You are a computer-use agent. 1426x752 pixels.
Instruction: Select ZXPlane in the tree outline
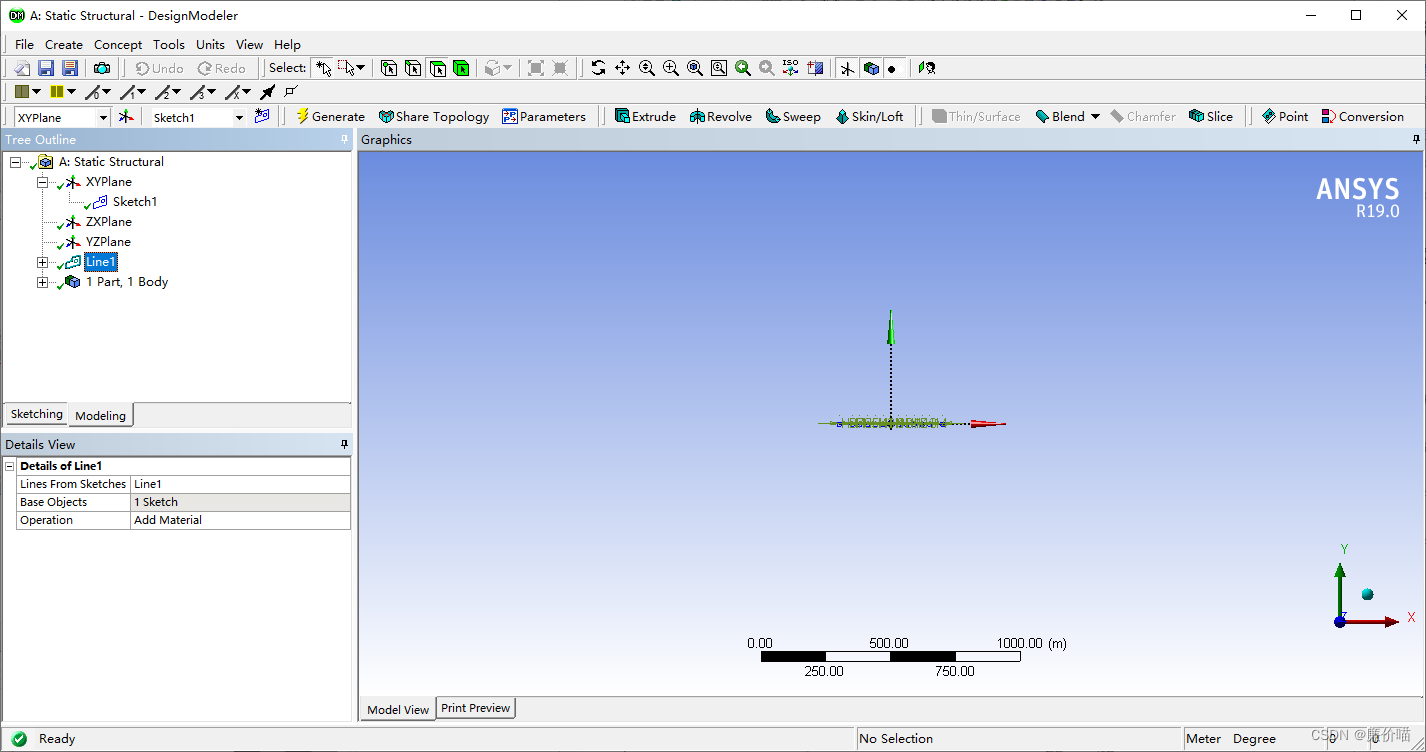click(108, 222)
